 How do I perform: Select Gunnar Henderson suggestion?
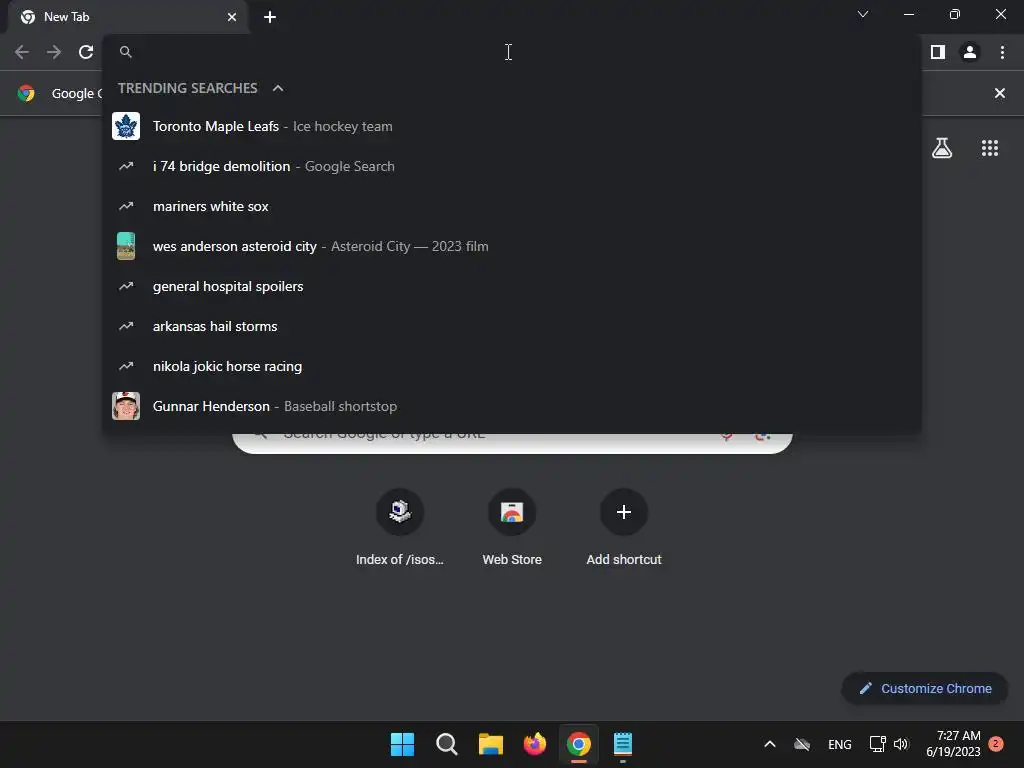[512, 406]
